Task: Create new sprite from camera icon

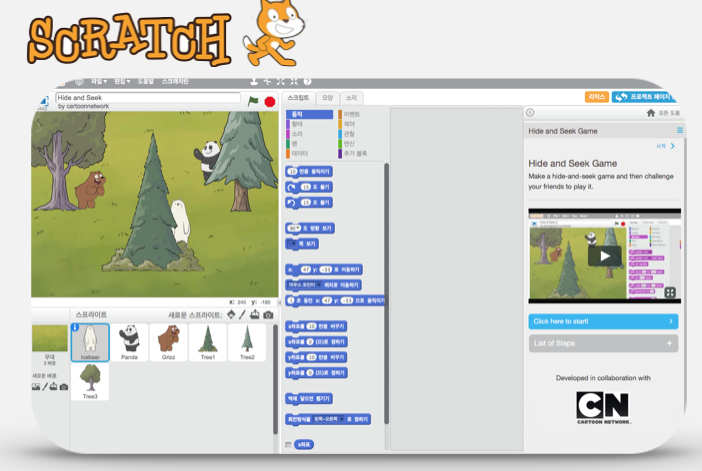Action: 268,315
